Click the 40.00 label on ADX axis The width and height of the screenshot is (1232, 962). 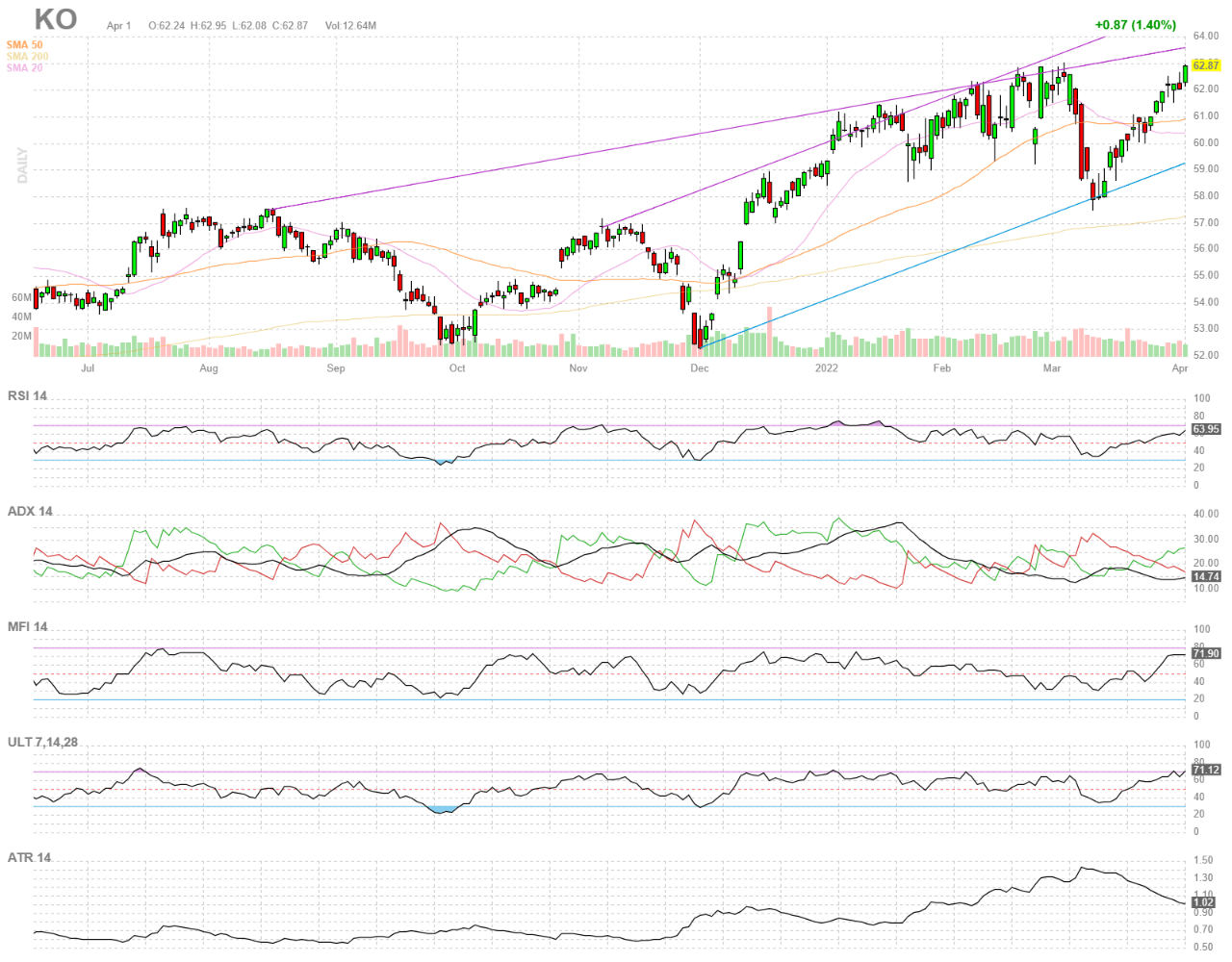[x=1206, y=515]
